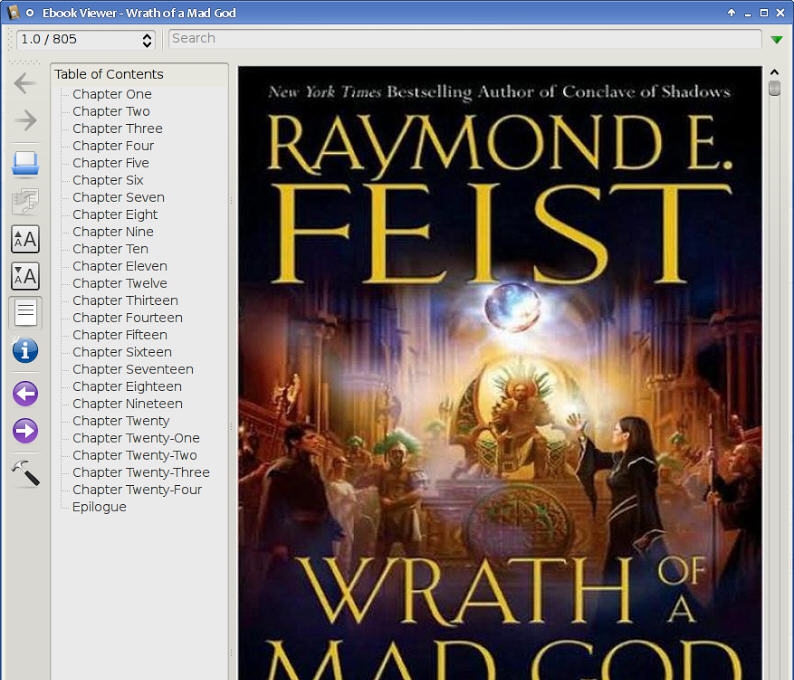Image resolution: width=794 pixels, height=680 pixels.
Task: Go to next page purple arrow
Action: 25,431
